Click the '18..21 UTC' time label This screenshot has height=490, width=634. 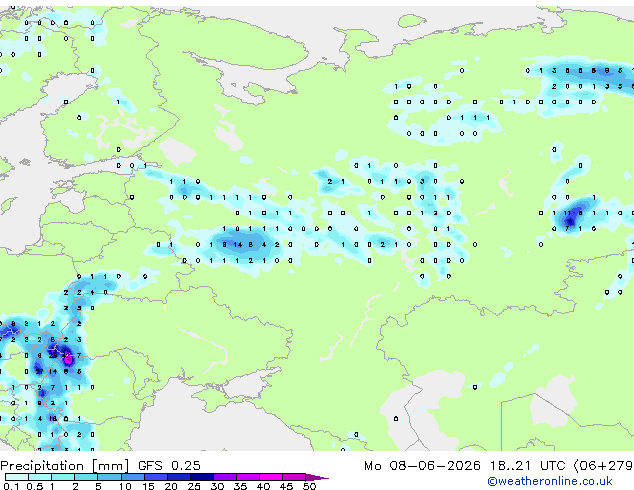[x=527, y=465]
